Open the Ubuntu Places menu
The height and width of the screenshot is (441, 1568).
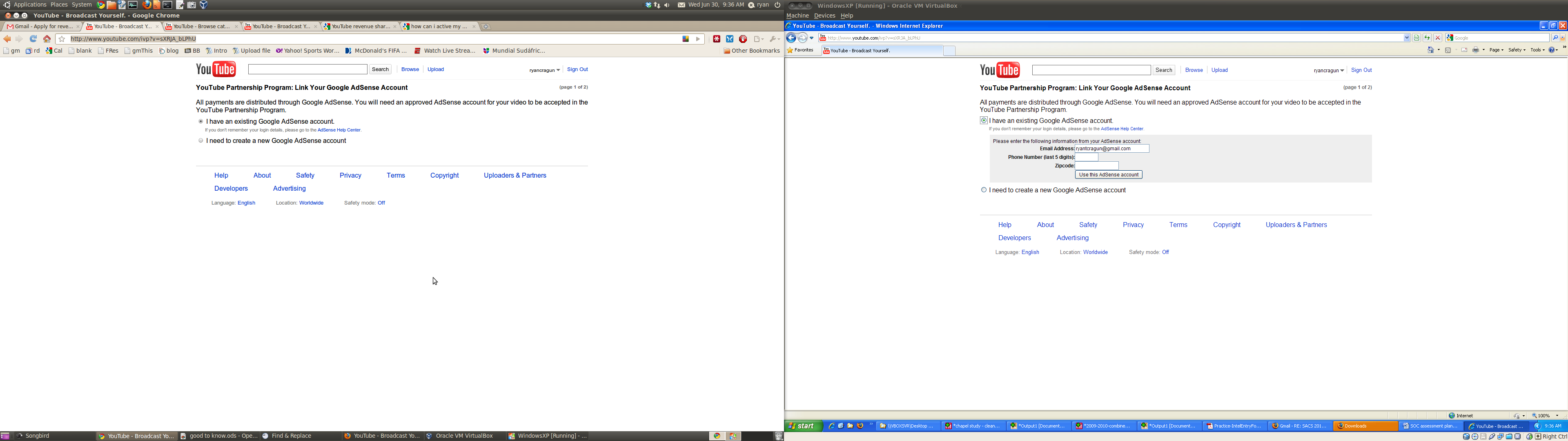[x=59, y=5]
